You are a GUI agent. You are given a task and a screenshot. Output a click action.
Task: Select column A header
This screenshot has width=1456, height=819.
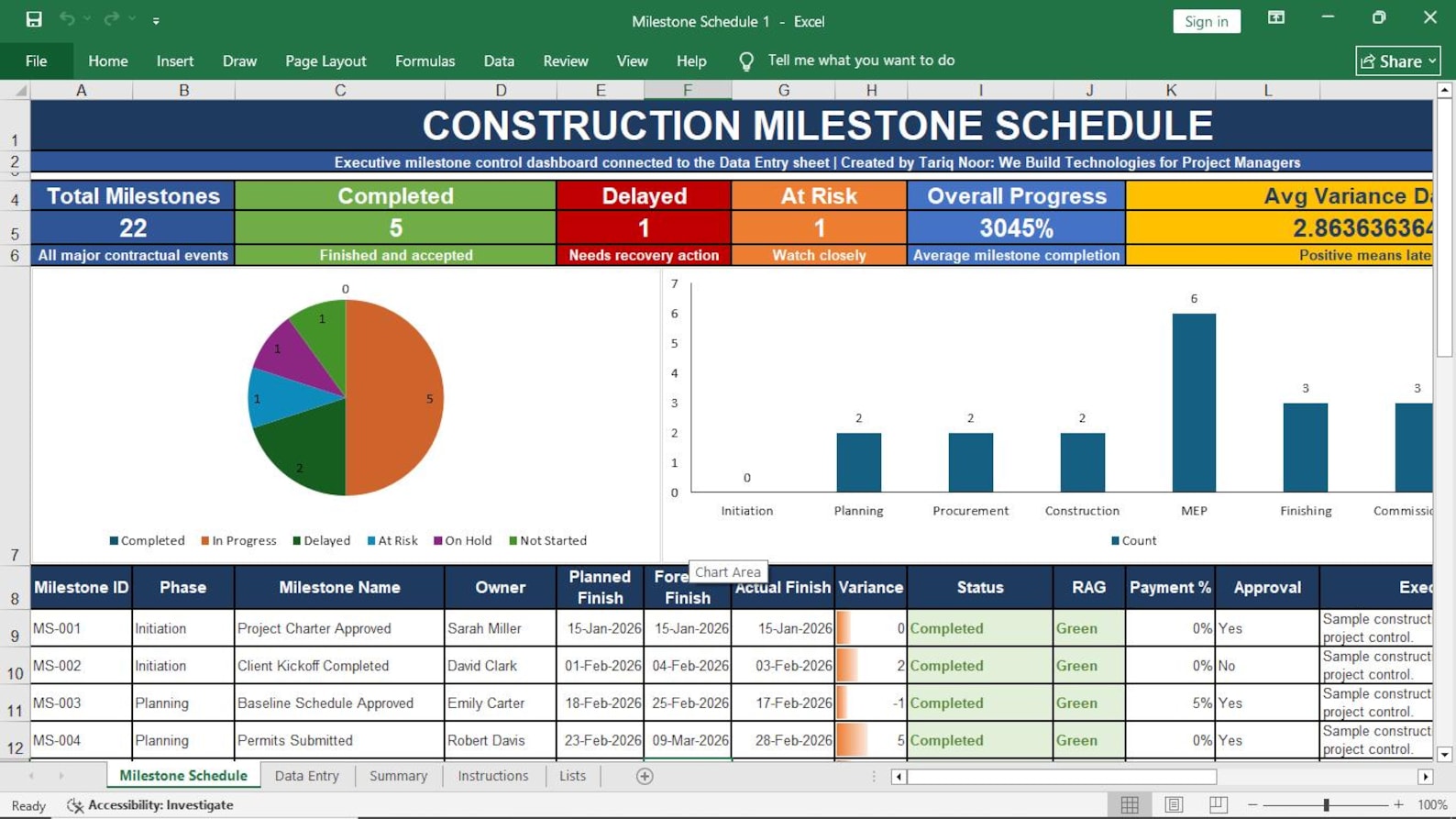pos(82,90)
